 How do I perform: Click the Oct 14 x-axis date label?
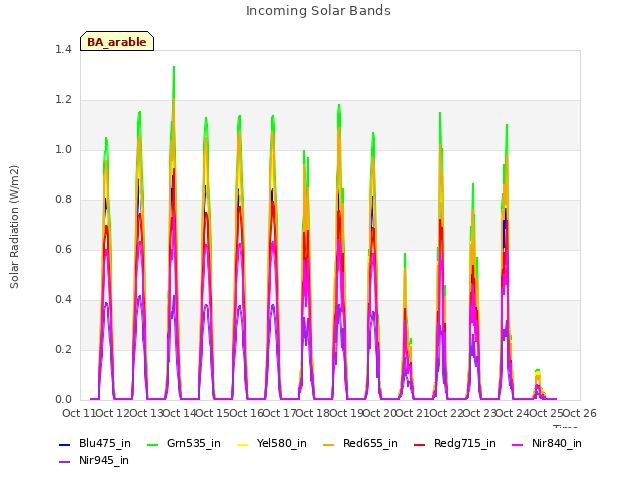point(180,413)
